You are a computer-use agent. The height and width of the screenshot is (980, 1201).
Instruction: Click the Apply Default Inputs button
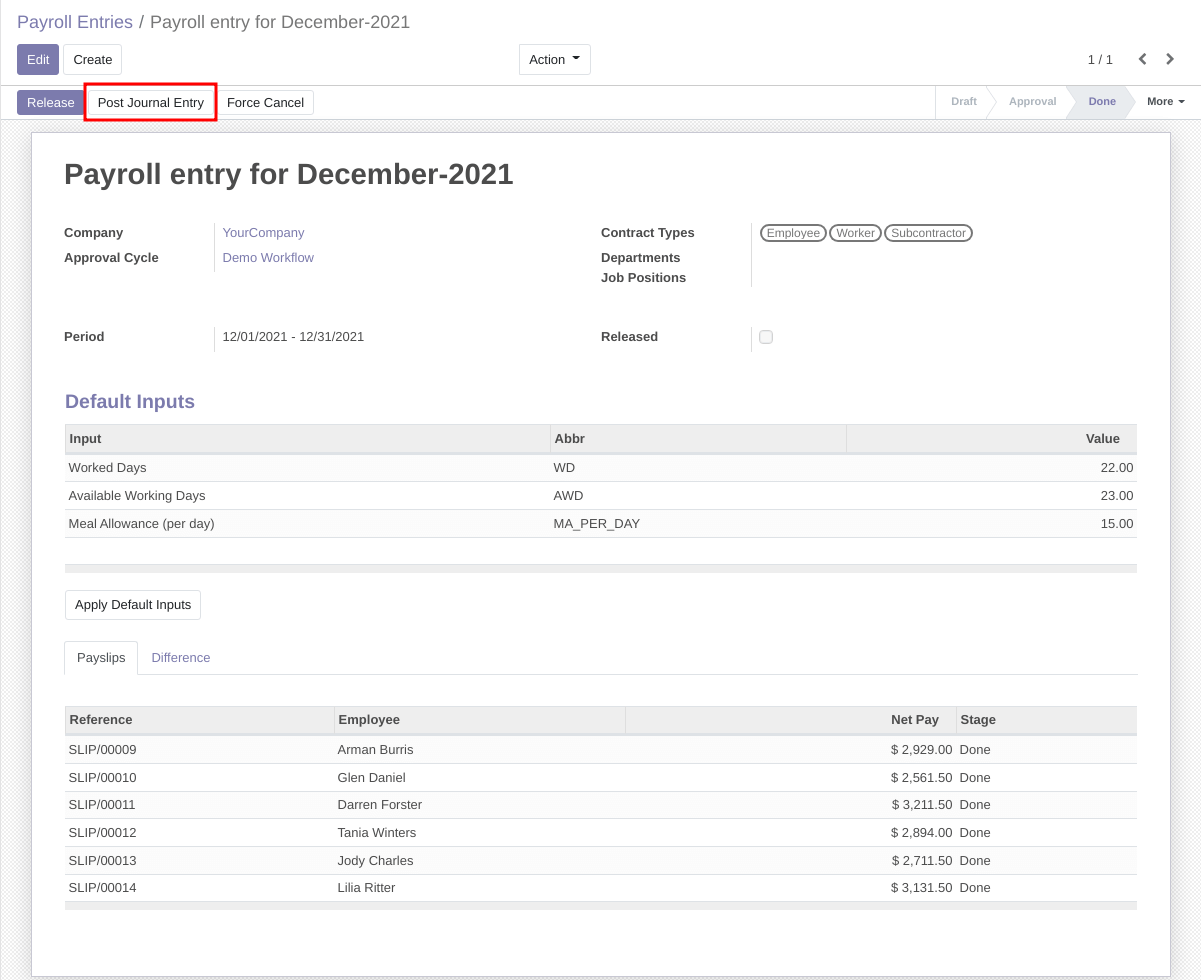point(132,604)
